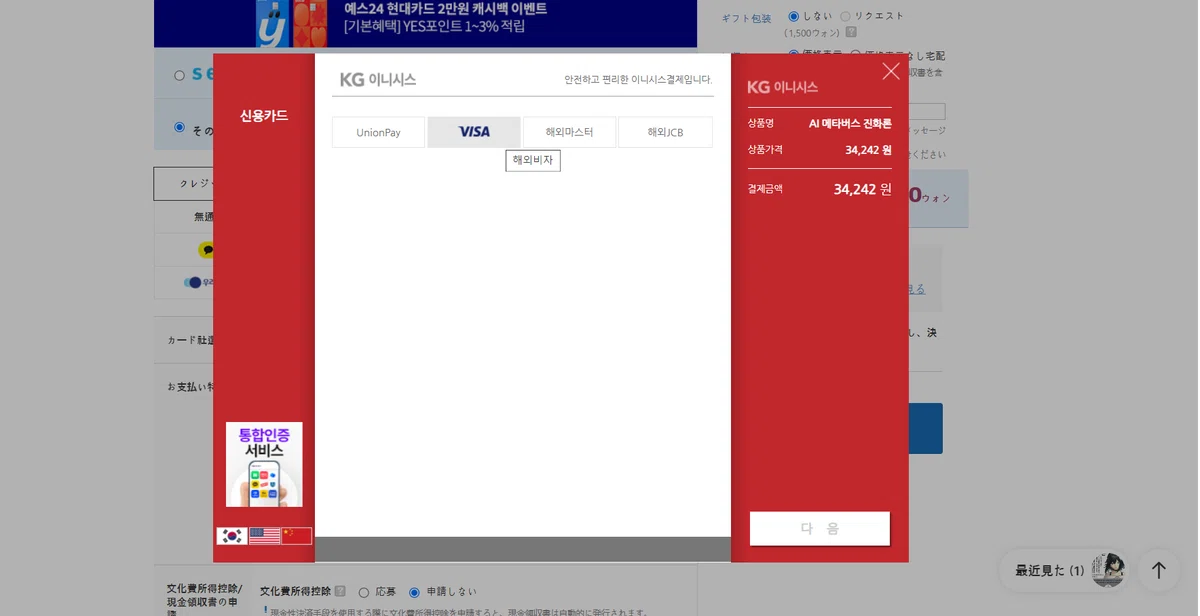The image size is (1200, 616).
Task: Select 해외JCB card option
Action: (x=665, y=132)
